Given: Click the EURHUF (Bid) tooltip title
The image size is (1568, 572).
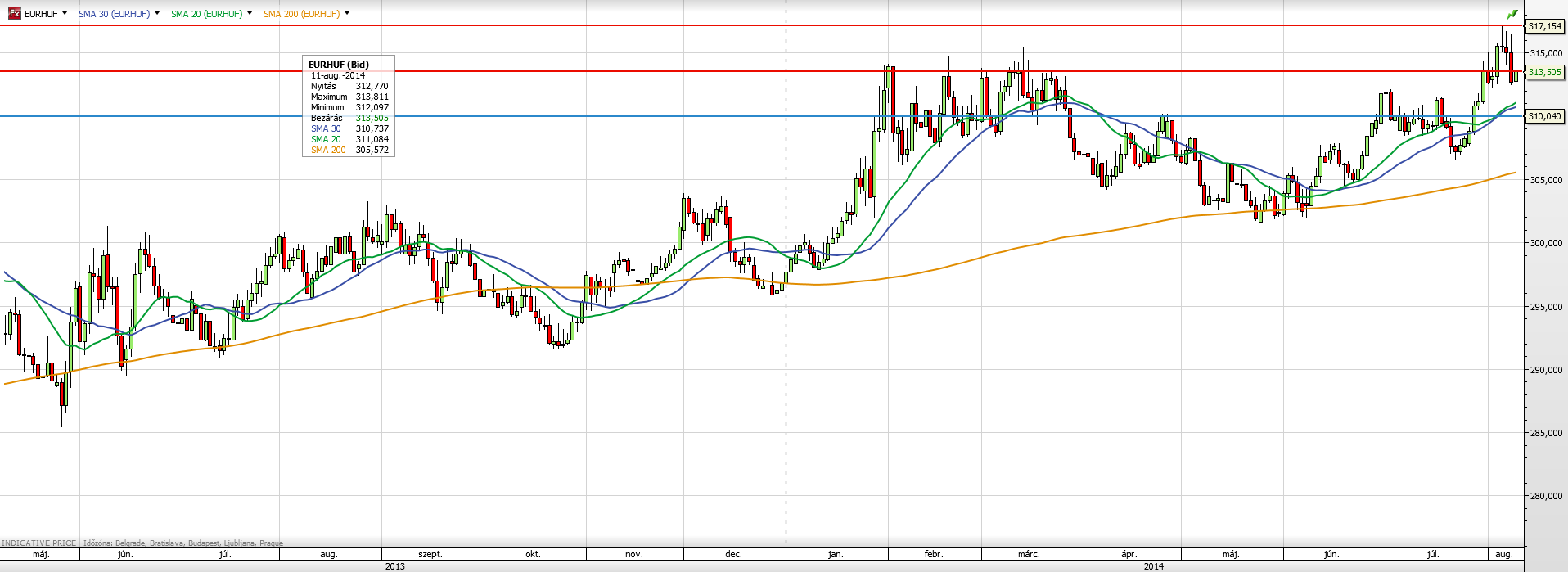Looking at the screenshot, I should [338, 65].
